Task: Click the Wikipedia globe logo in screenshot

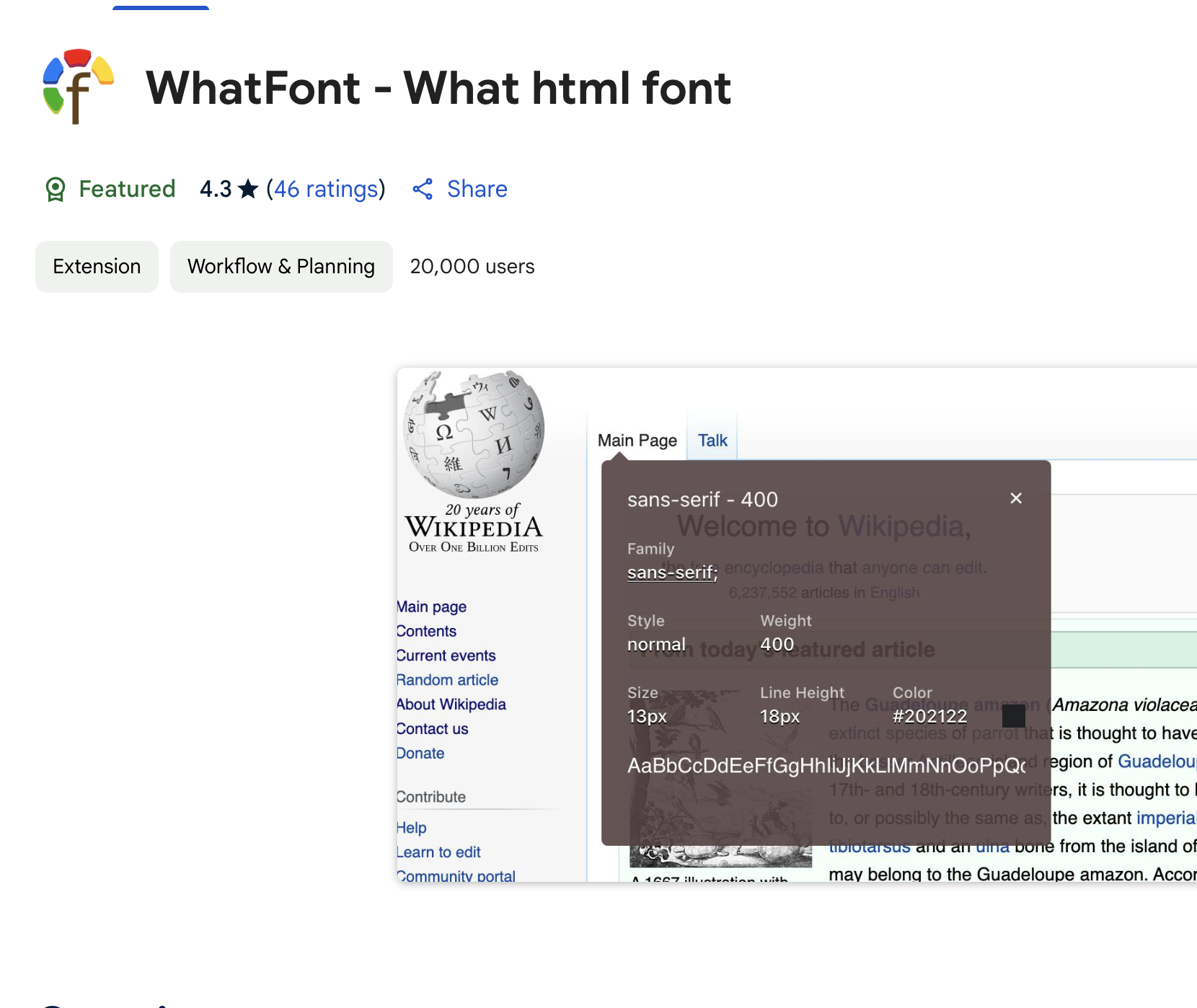Action: pyautogui.click(x=474, y=435)
